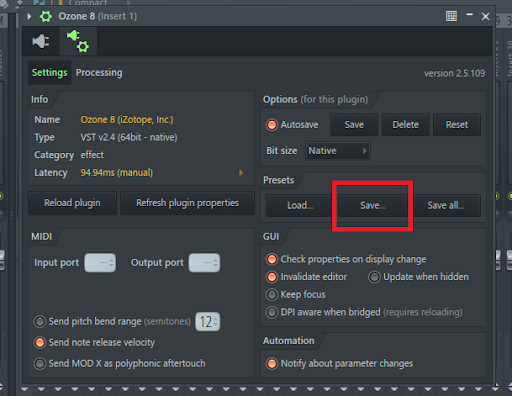Viewport: 512px width, 396px height.
Task: Open the plugin menu arrow beside Ozone 8
Action: coord(29,16)
